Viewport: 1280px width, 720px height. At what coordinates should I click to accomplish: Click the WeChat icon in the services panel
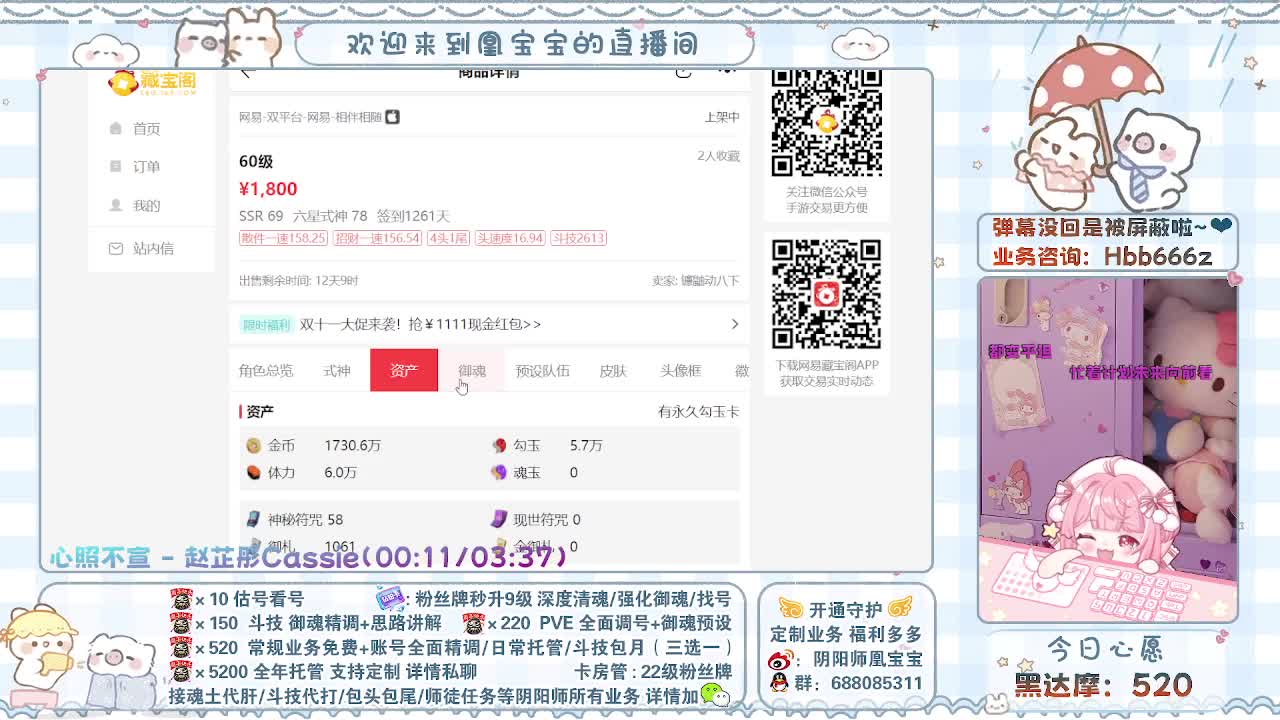click(x=714, y=694)
